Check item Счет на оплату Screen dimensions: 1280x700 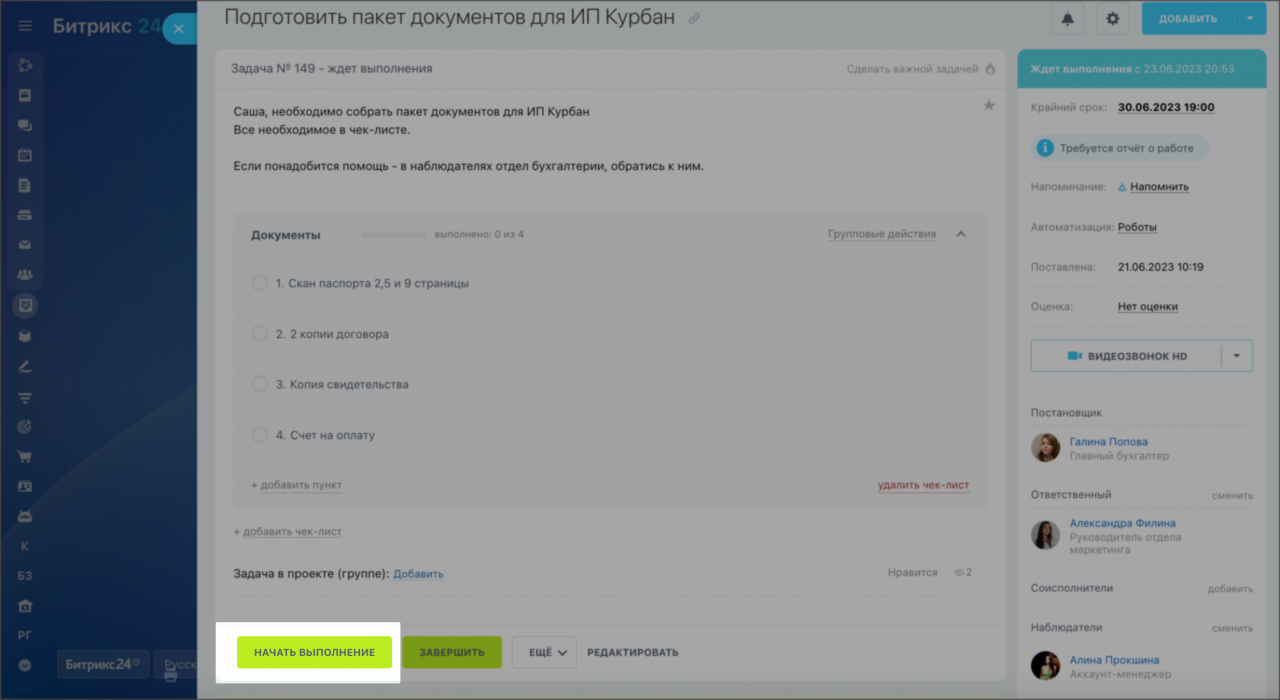[x=259, y=435]
